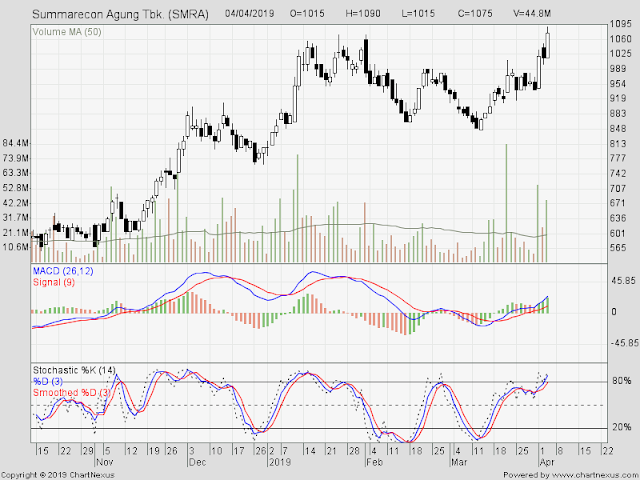Click the 31.7M volume axis label
The width and height of the screenshot is (640, 480).
16,218
